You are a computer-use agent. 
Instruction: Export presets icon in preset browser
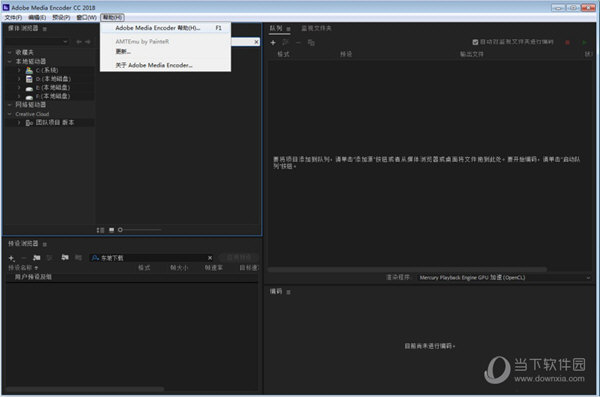[x=78, y=258]
